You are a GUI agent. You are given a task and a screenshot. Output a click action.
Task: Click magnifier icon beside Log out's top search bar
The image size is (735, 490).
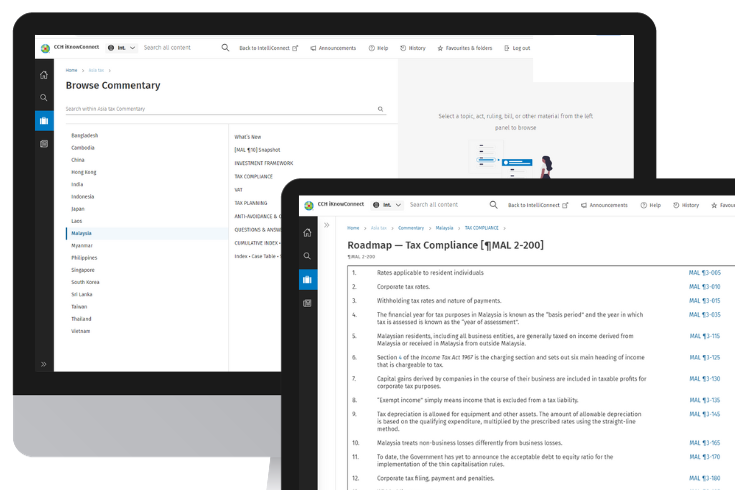coord(225,48)
